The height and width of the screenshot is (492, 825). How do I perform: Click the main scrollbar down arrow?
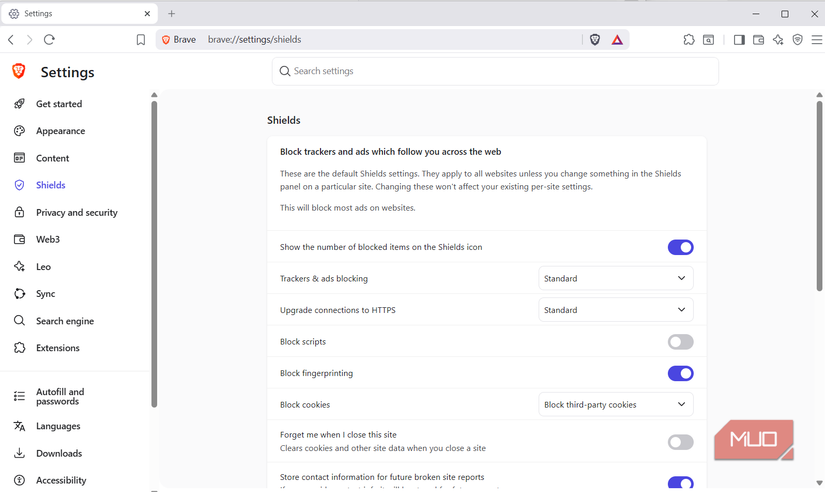tap(819, 483)
